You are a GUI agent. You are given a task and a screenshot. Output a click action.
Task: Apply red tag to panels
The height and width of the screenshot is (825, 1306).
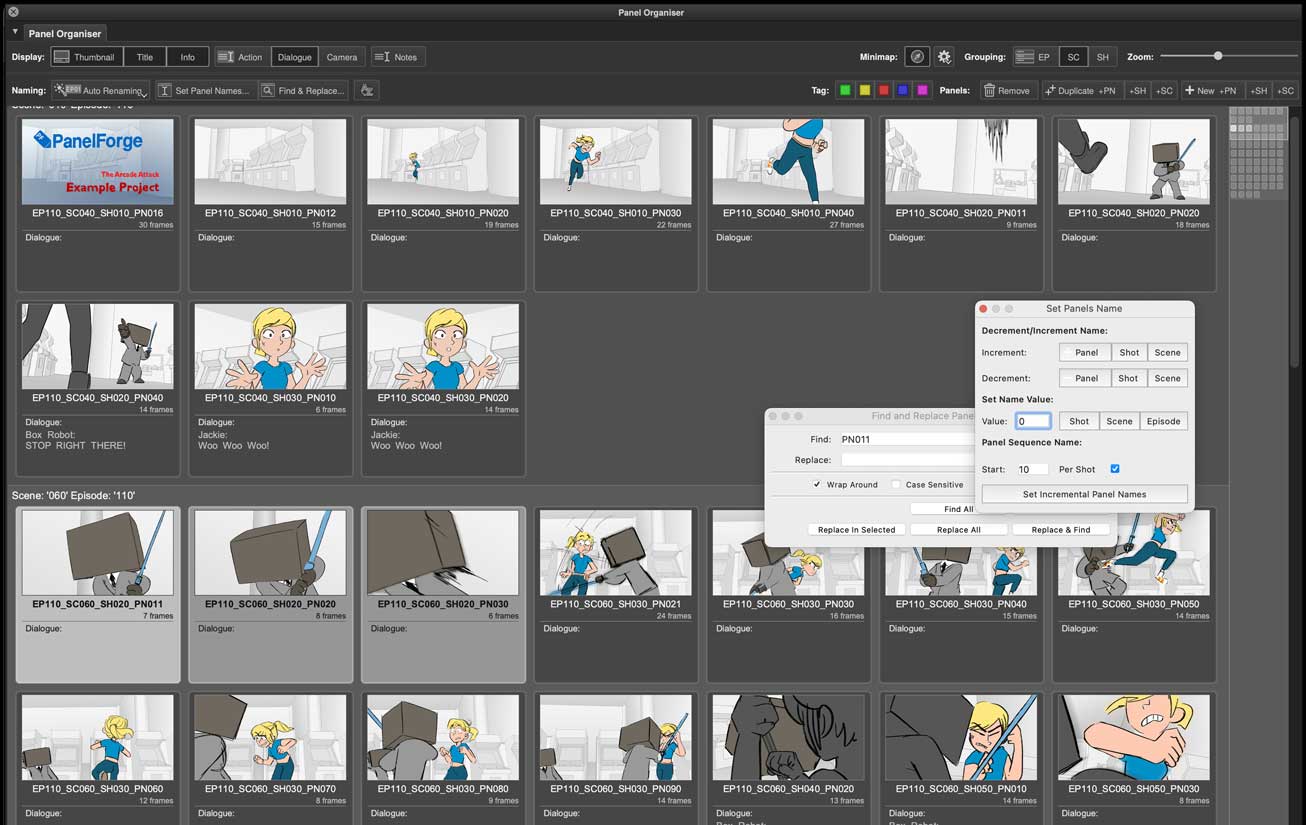click(884, 90)
